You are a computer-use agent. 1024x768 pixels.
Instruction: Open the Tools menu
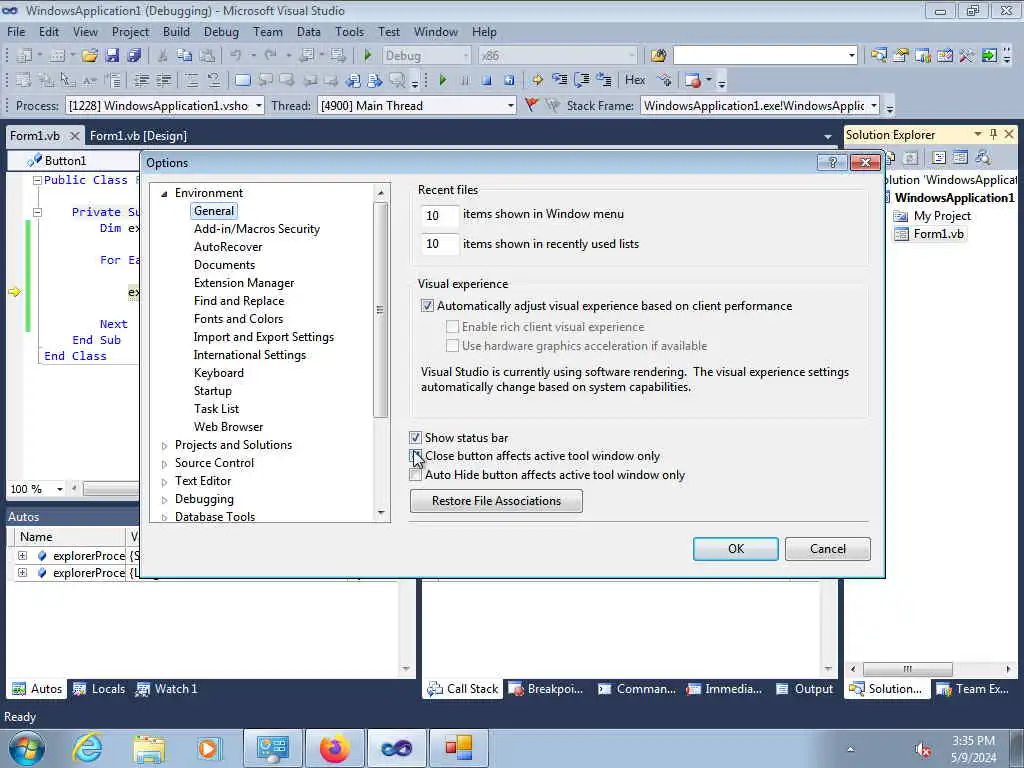pos(349,31)
